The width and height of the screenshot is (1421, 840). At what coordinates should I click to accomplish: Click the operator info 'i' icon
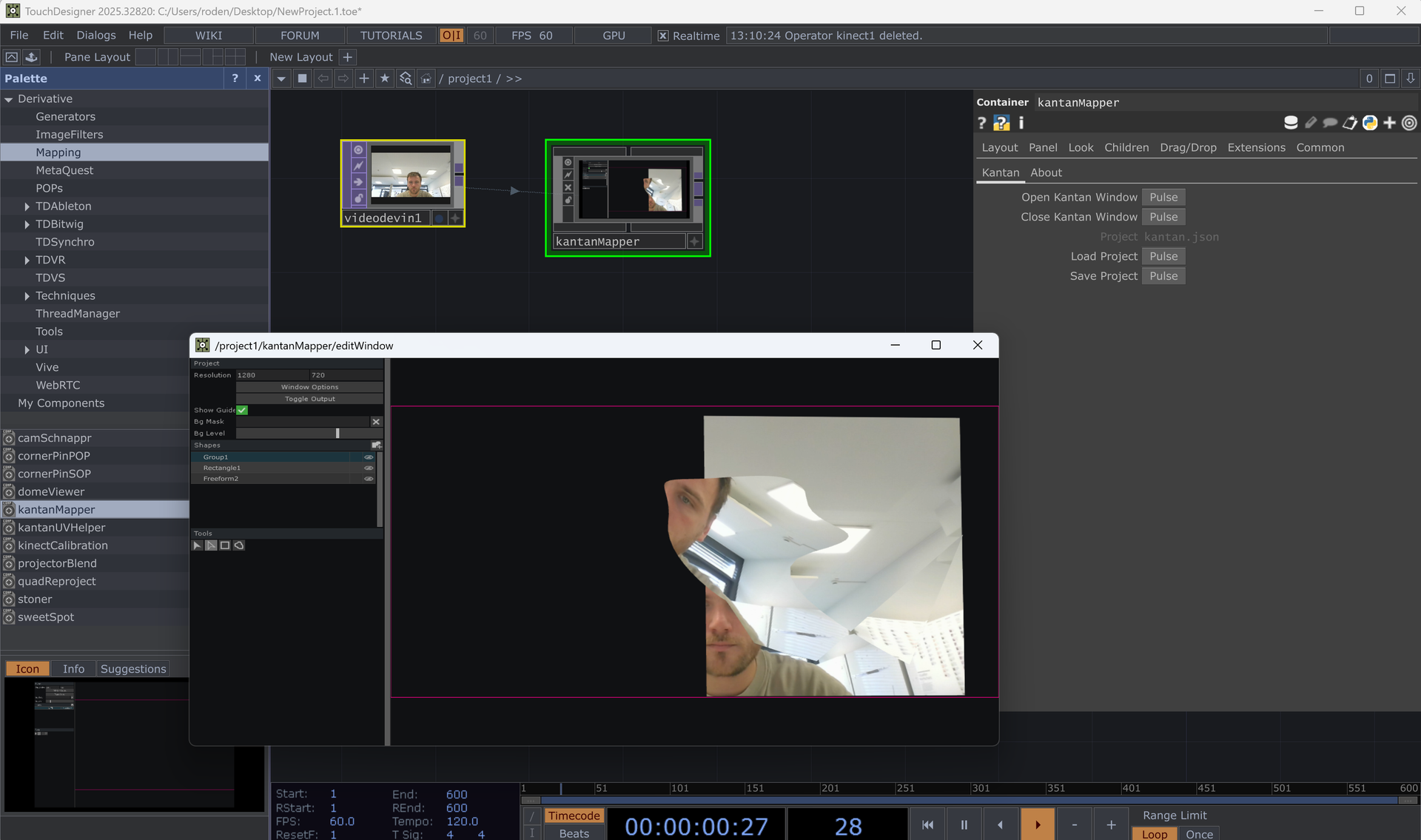click(1021, 123)
